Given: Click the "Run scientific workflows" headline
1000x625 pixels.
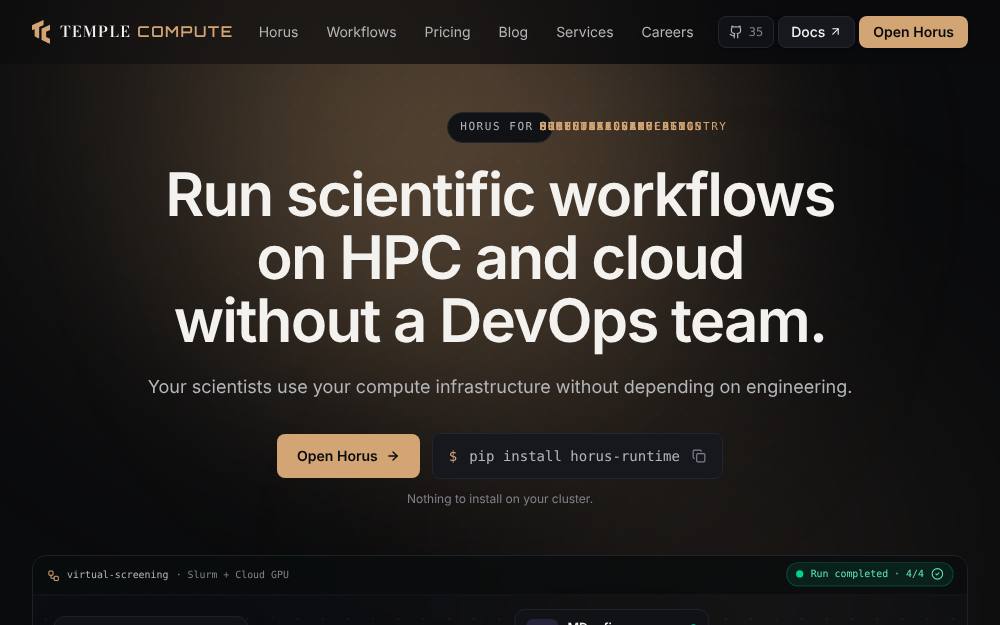Looking at the screenshot, I should coord(500,258).
